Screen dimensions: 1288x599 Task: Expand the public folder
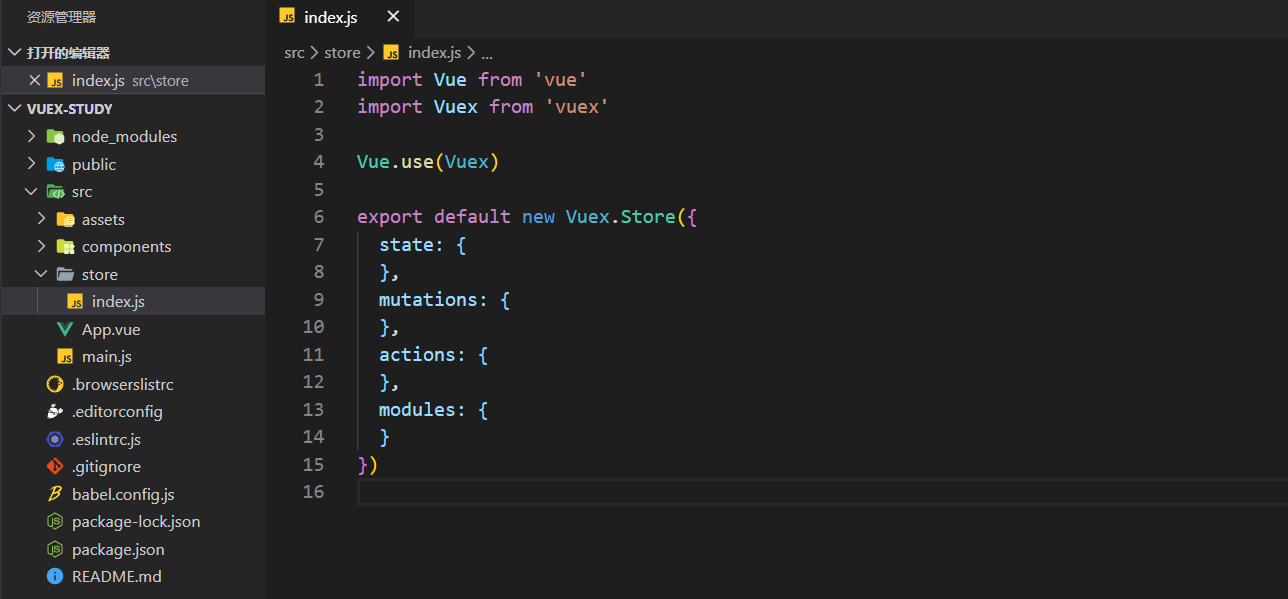[31, 164]
